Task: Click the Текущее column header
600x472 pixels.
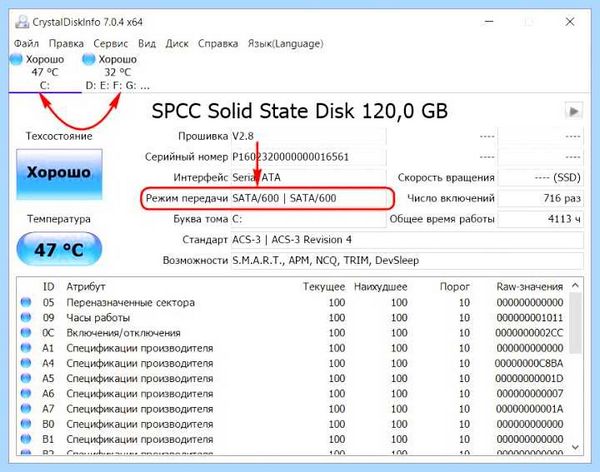Action: [324, 287]
